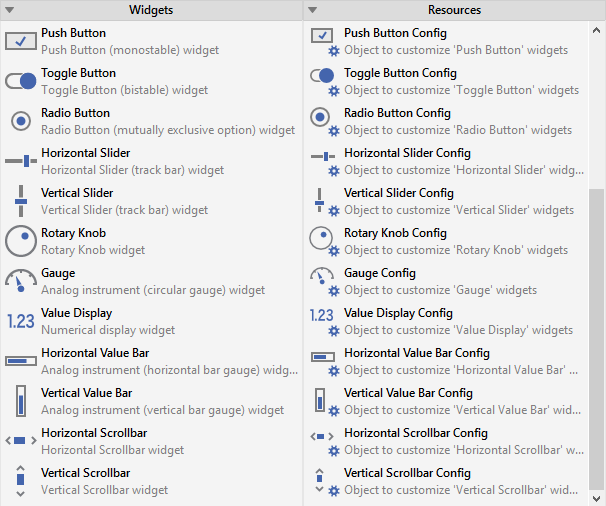Collapse the Widgets panel using its arrow

(10, 10)
